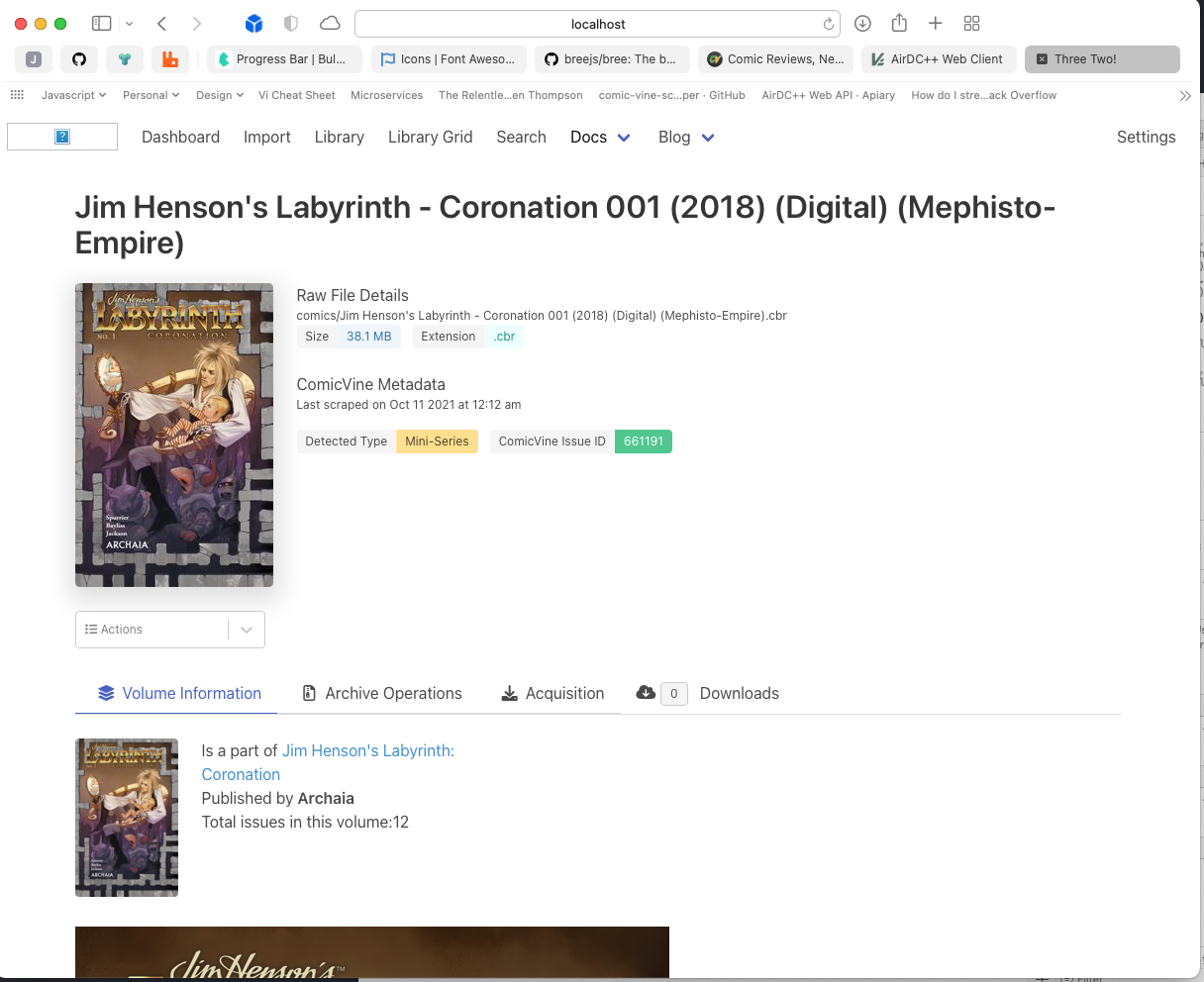Go back with the back arrow
This screenshot has width=1204, height=982.
click(x=162, y=24)
